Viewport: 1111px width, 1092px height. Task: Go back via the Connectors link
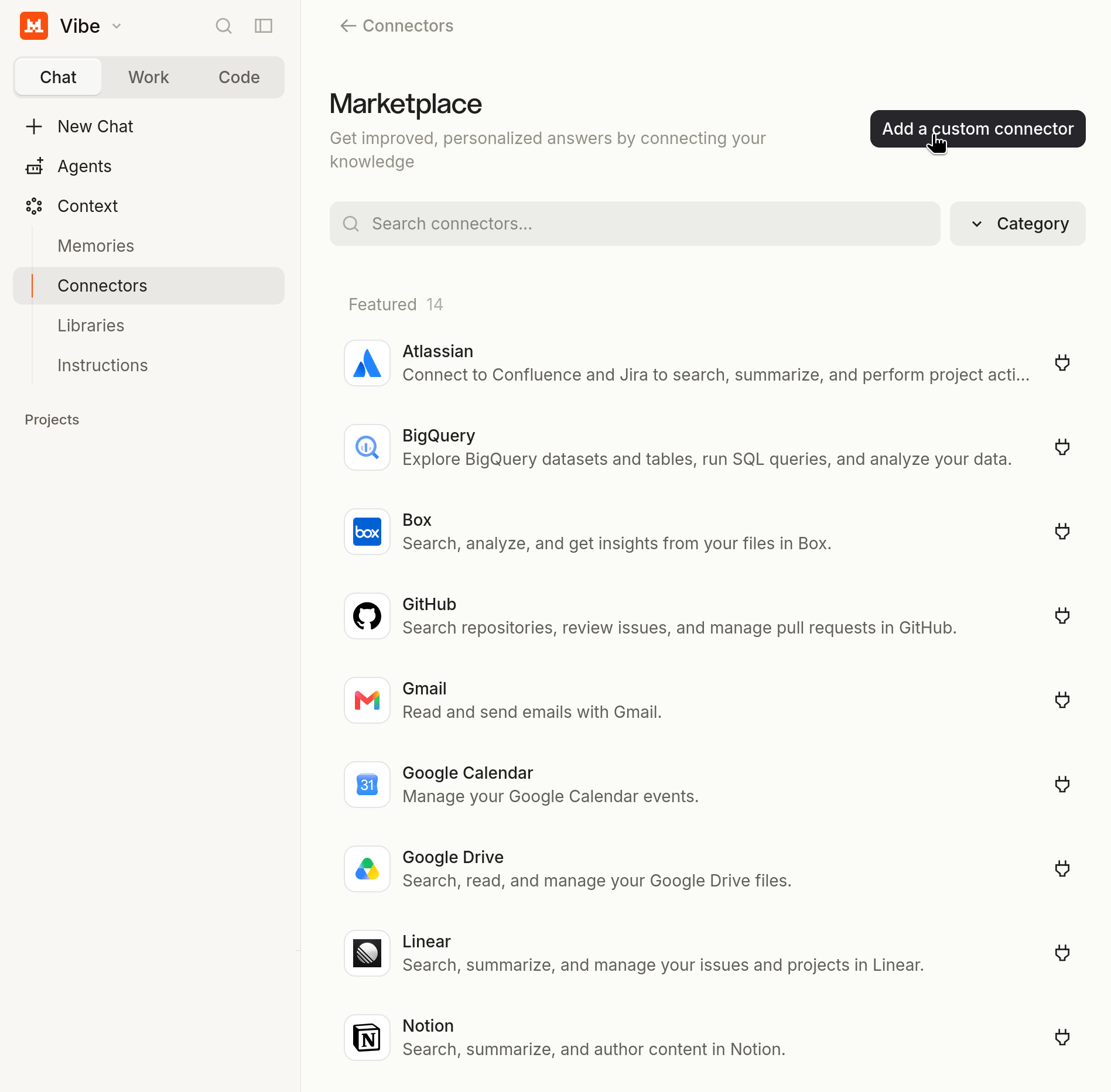(x=396, y=26)
